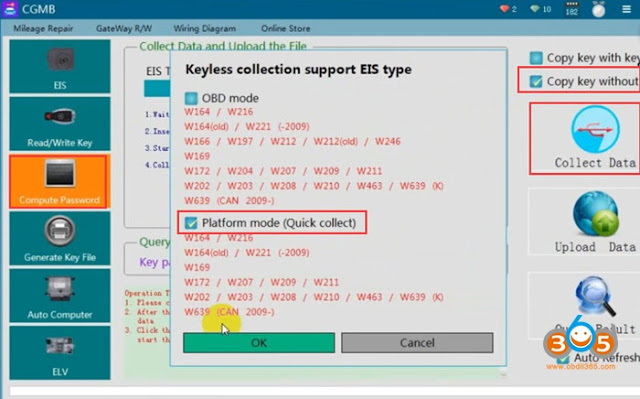Select the Compute Password module

pos(60,181)
